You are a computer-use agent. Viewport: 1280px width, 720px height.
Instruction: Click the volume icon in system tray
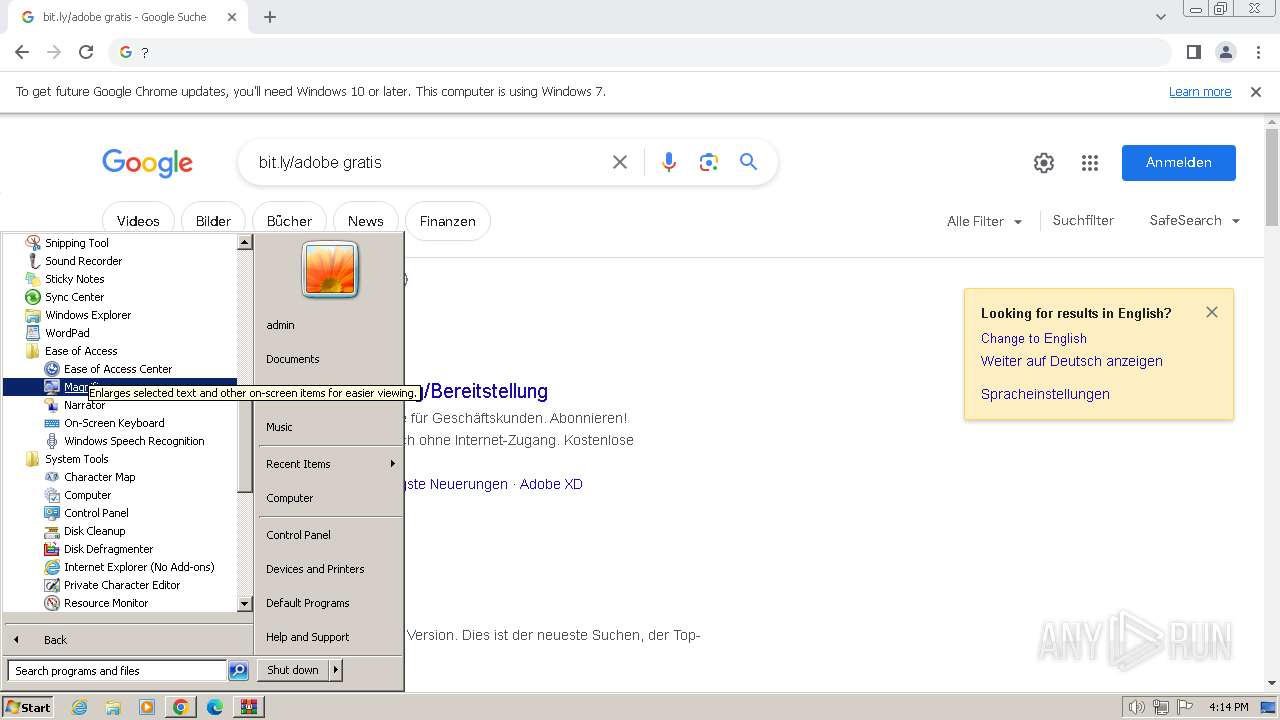point(1137,707)
